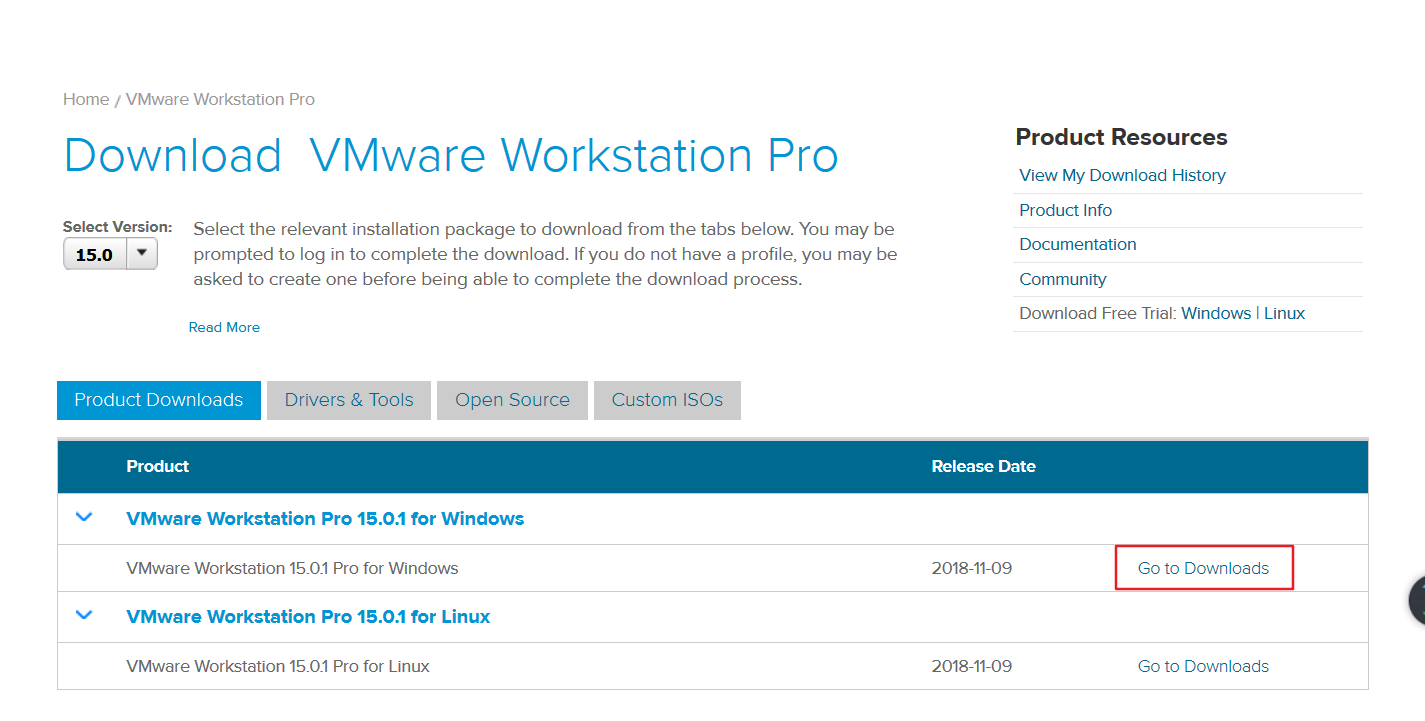Select the 'VMware Workstation 15.0.1 Pro for Windows' text

[x=292, y=568]
